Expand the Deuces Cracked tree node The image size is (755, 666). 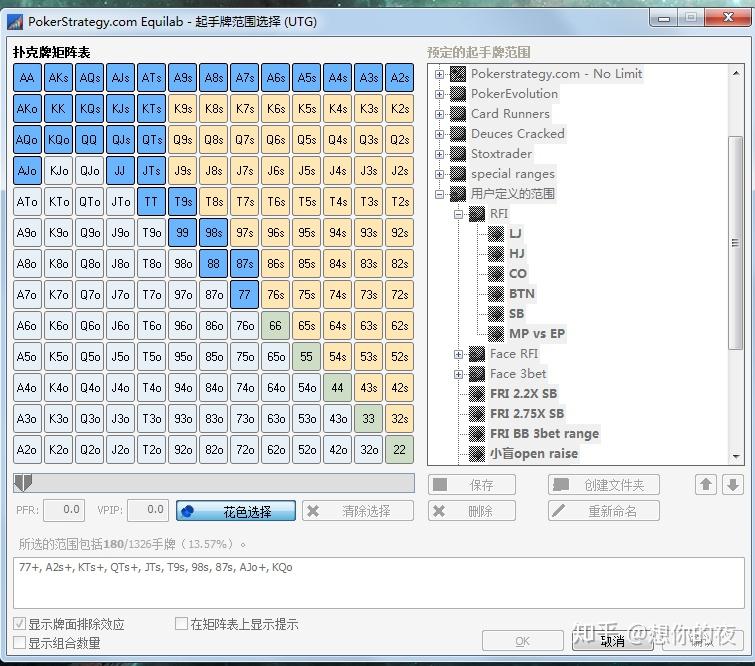point(439,134)
